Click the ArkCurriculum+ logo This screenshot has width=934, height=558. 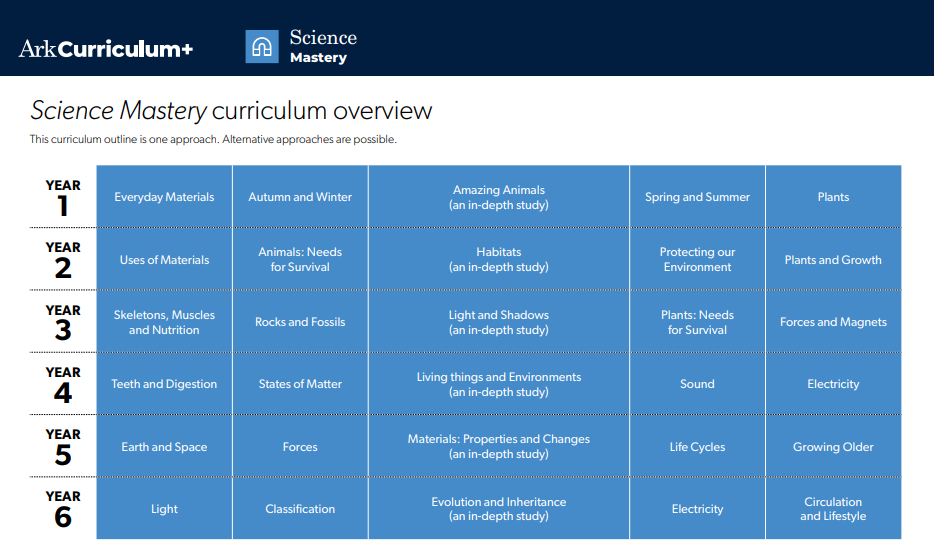pos(106,48)
